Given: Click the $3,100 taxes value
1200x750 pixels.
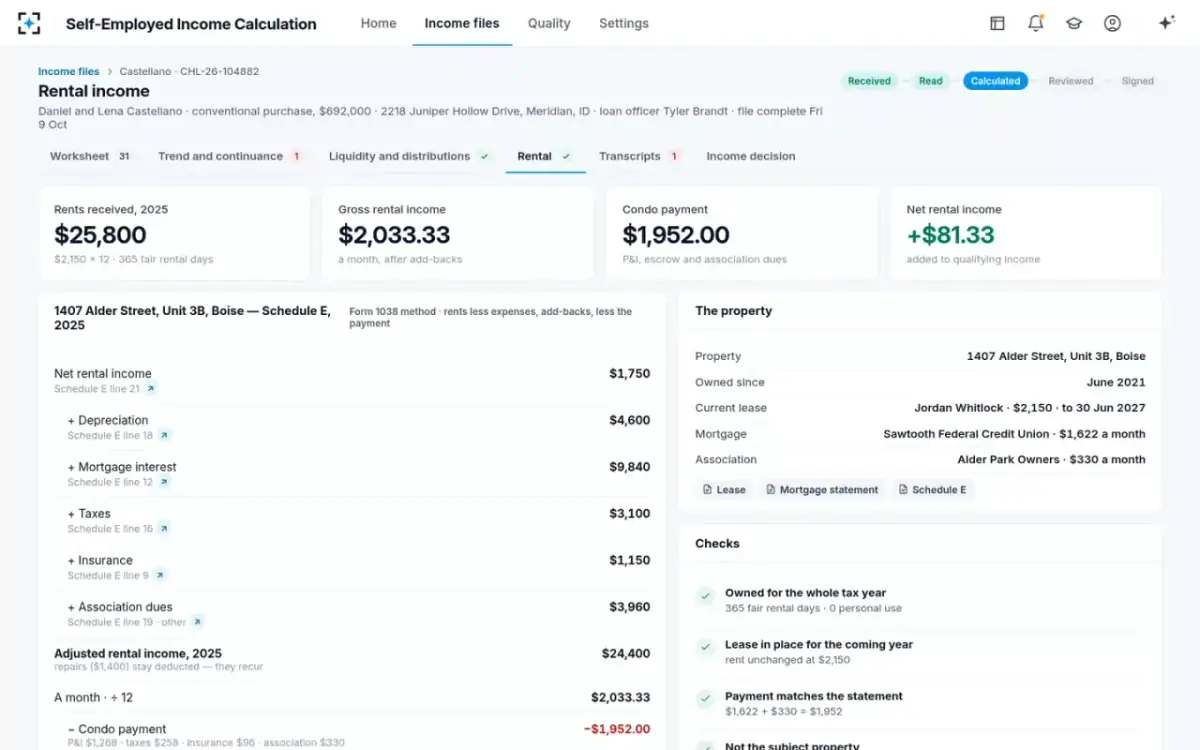Looking at the screenshot, I should [x=629, y=514].
